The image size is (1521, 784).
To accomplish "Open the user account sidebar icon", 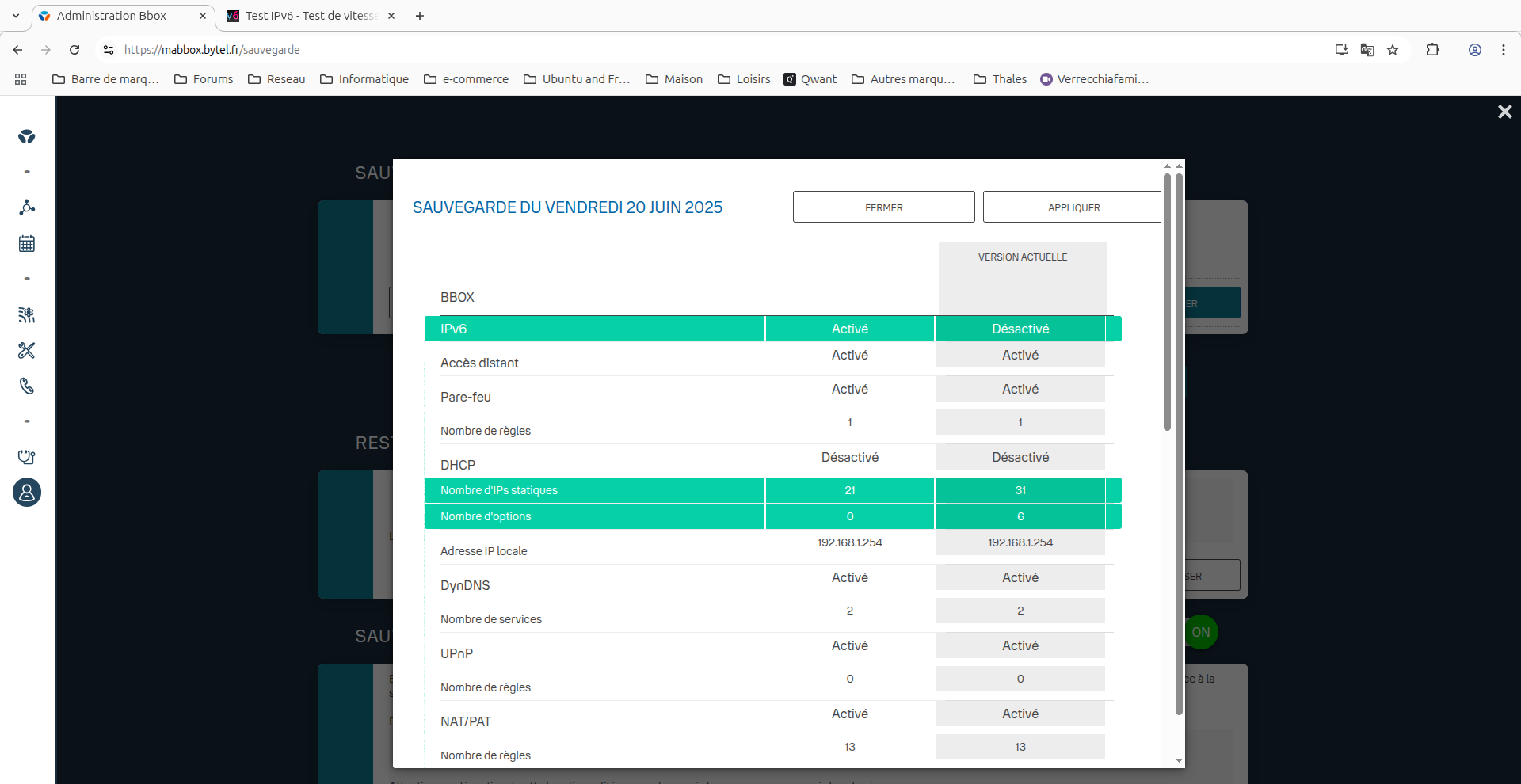I will click(27, 493).
